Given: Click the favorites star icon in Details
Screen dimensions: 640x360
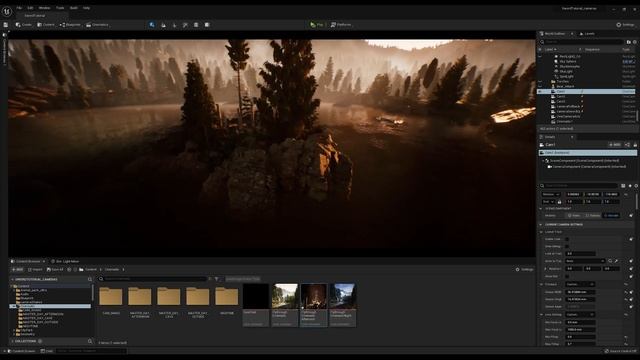Looking at the screenshot, I should pos(630,186).
